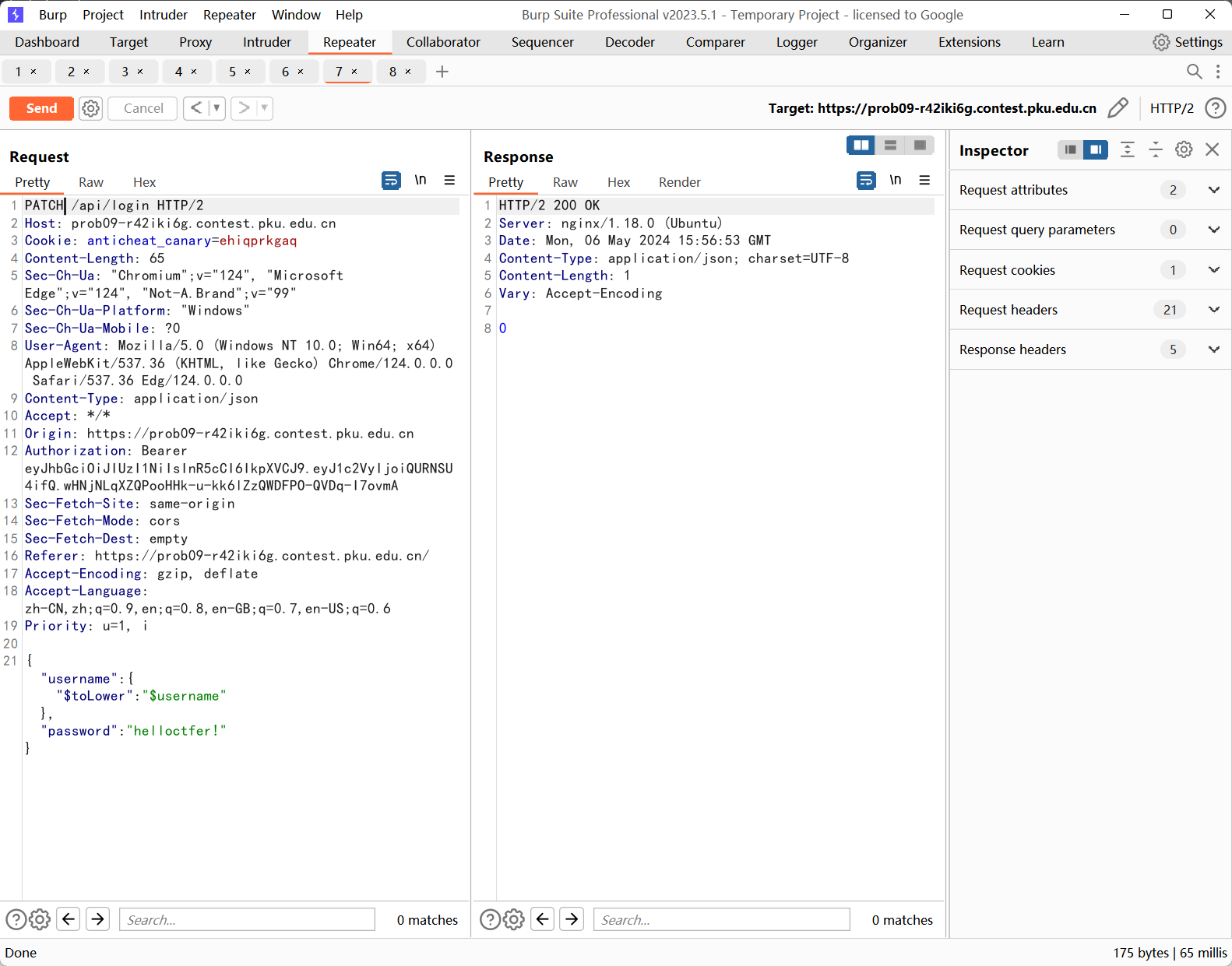Expand Response headers section
The image size is (1232, 966).
tap(1090, 350)
